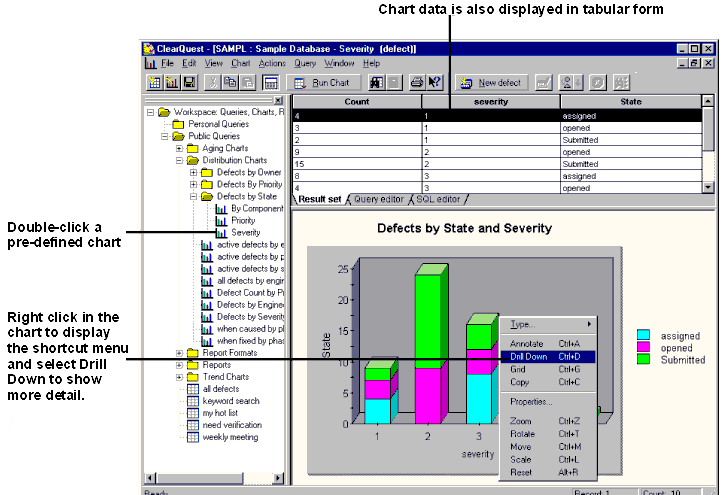Collapse the Distribution Charts folder

180,160
